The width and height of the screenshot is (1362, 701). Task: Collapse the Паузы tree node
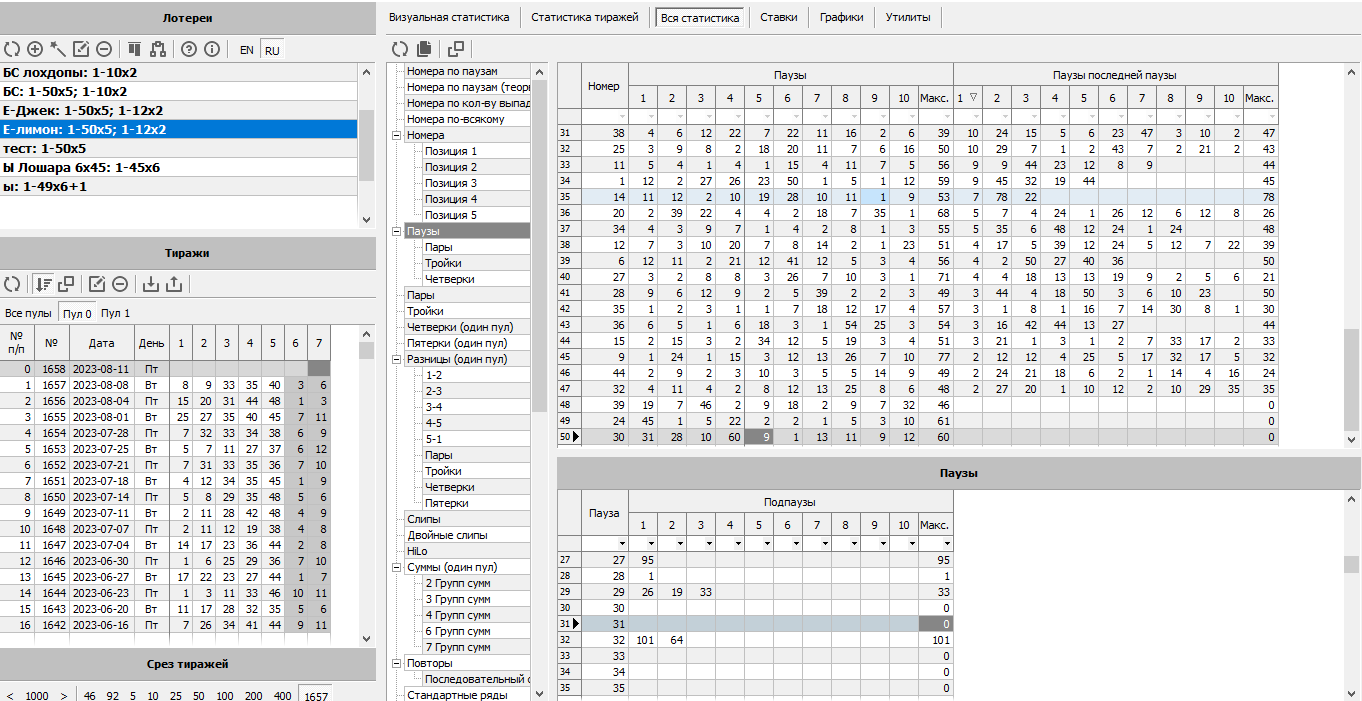tap(396, 231)
